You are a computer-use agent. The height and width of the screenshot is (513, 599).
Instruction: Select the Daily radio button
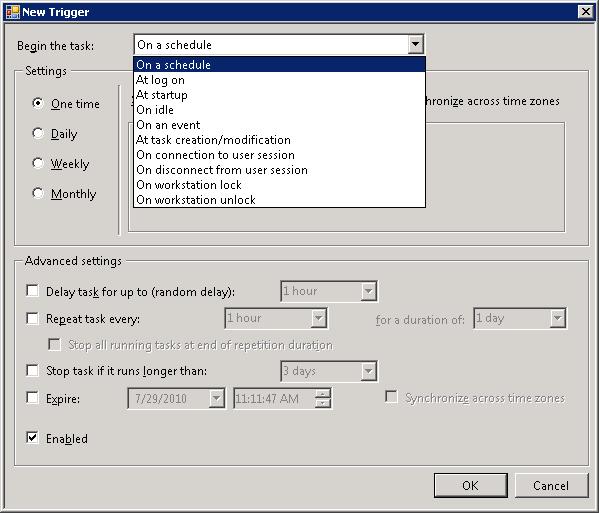point(38,133)
